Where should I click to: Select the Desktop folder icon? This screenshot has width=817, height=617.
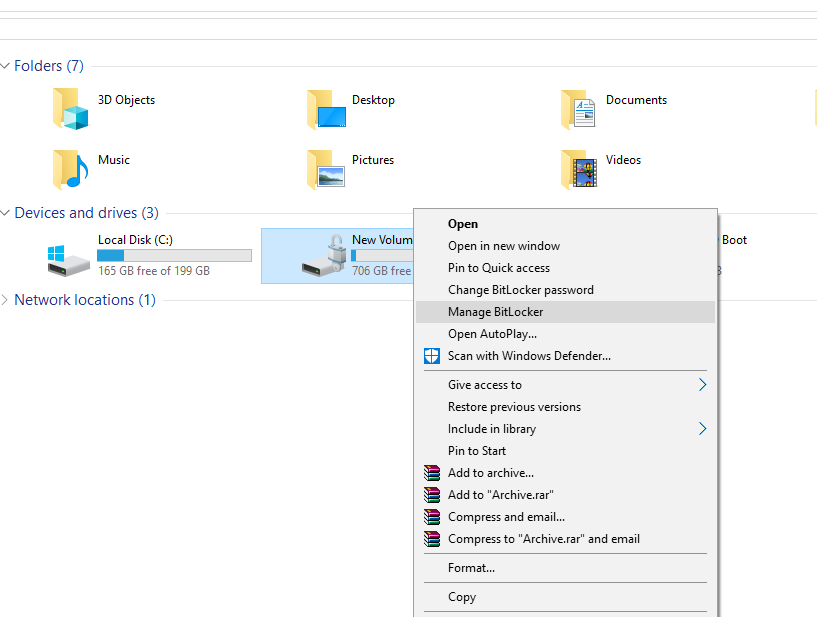pos(326,109)
